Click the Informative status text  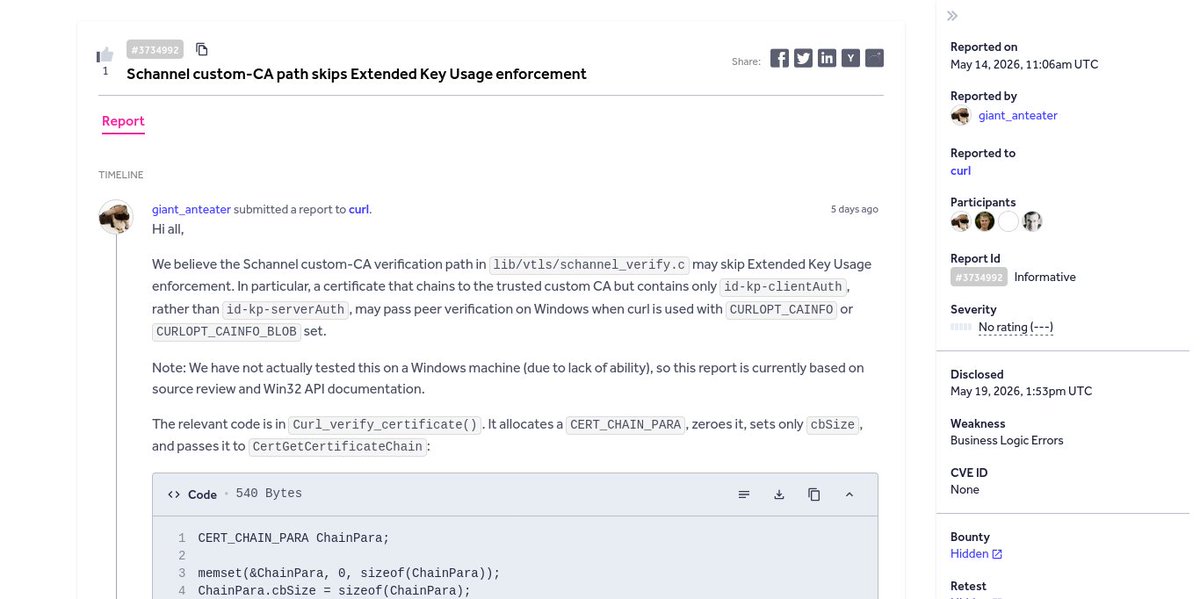click(1045, 277)
